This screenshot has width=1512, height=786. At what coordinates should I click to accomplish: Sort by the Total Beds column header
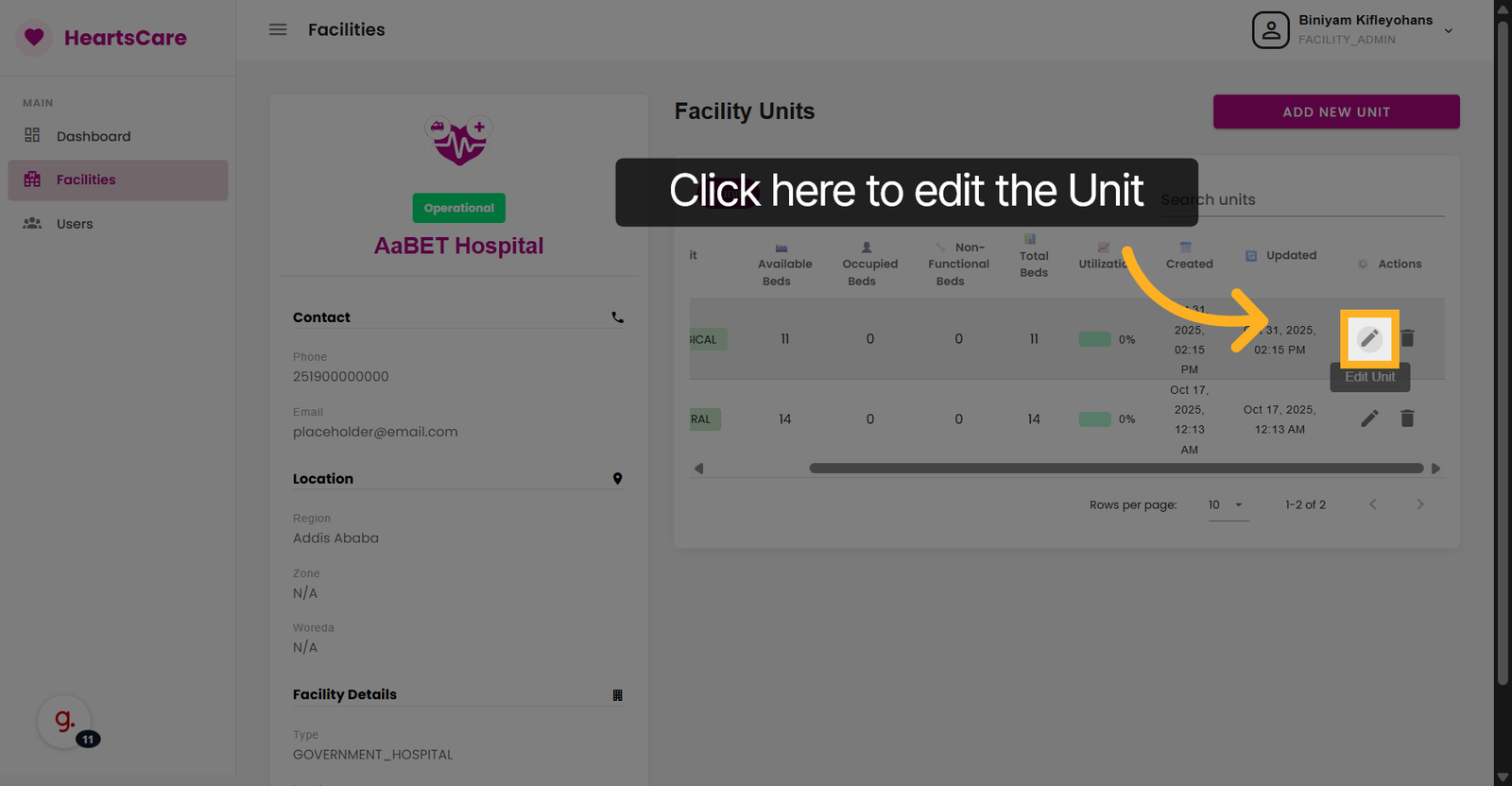[1034, 256]
